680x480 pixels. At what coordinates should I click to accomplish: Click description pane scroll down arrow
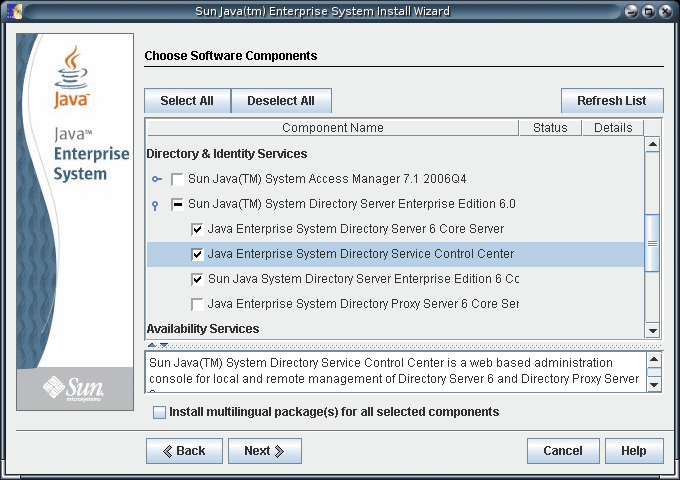654,384
